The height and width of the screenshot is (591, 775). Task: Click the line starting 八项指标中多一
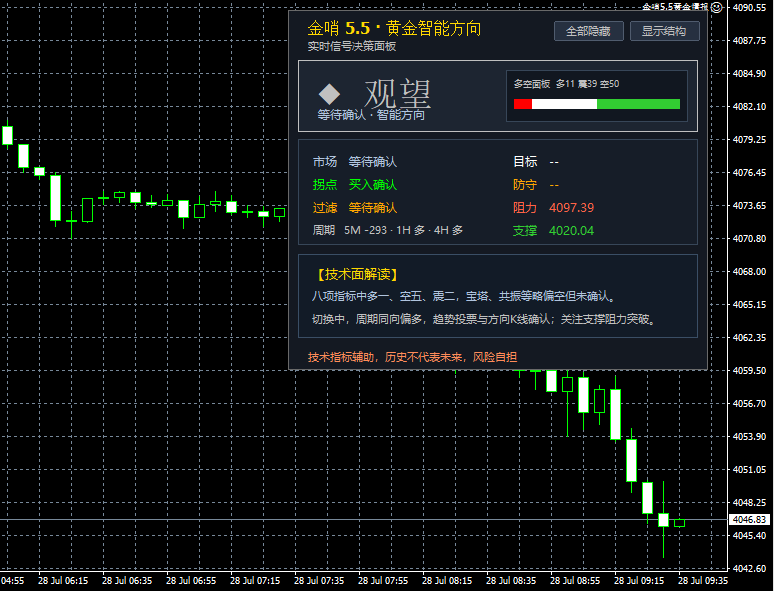click(x=464, y=296)
